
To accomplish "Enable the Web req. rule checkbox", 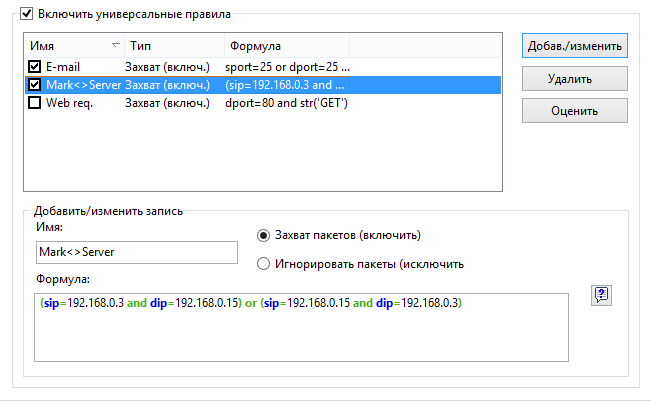I will 34,103.
